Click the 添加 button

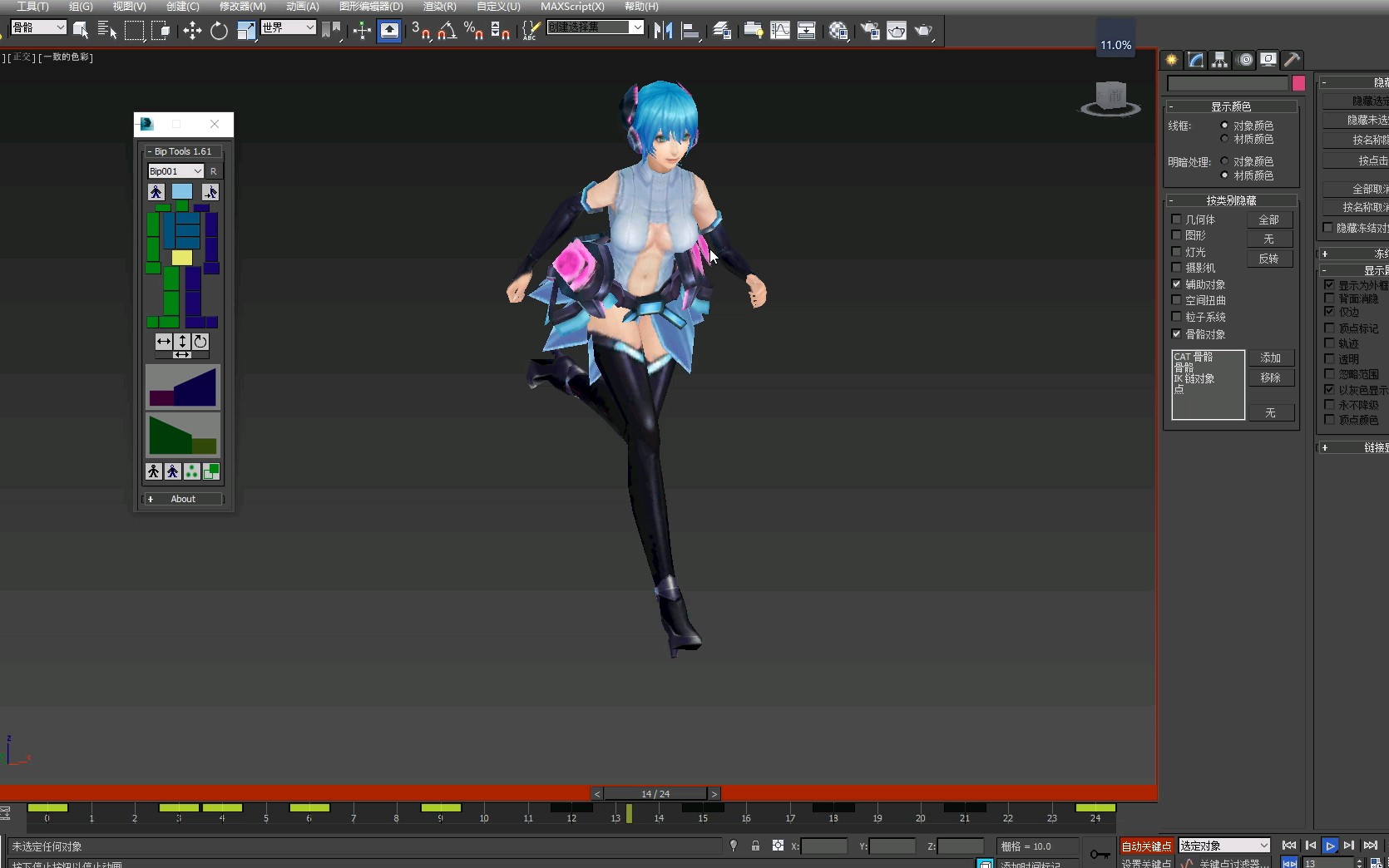pyautogui.click(x=1271, y=358)
